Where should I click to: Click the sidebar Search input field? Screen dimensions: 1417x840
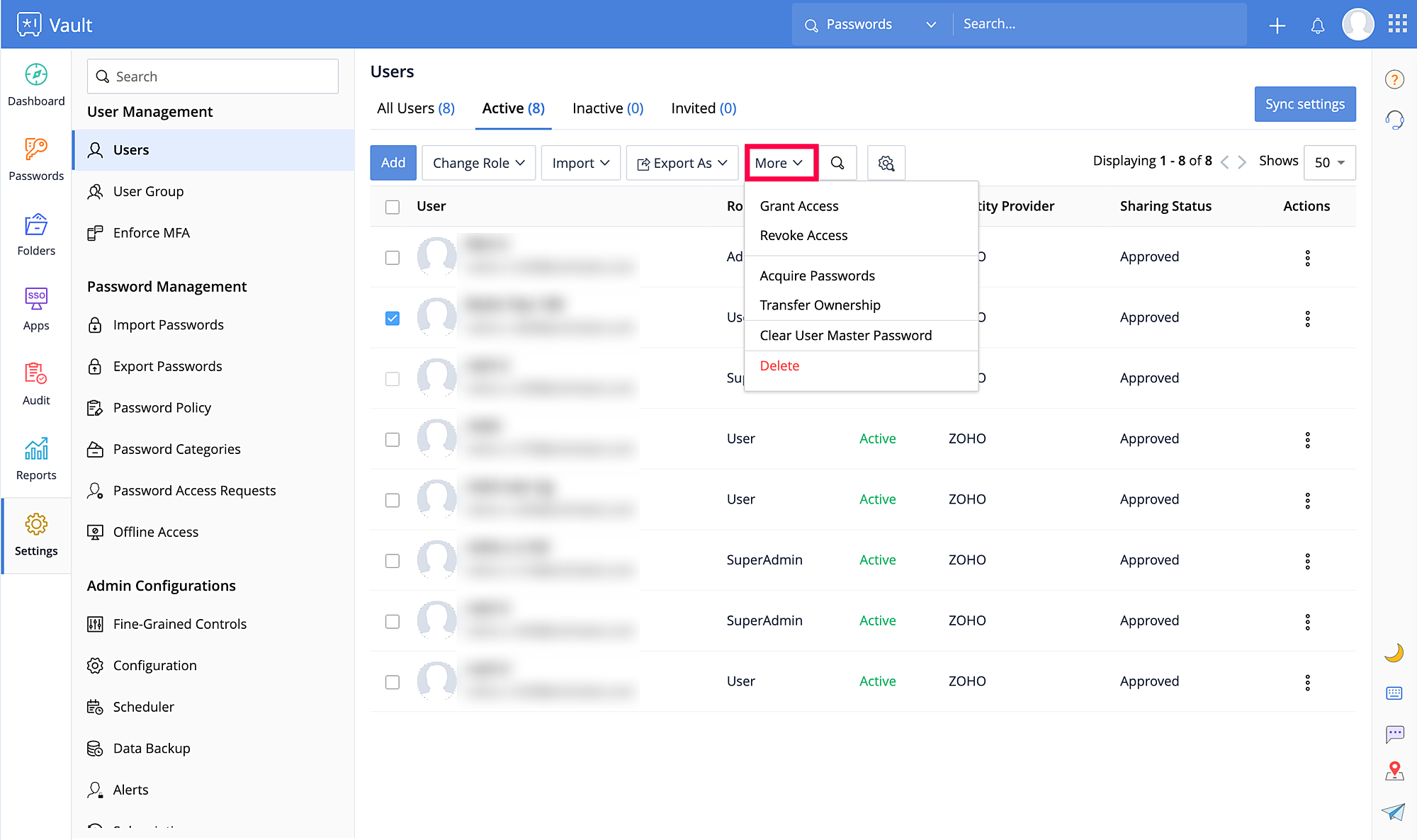(x=213, y=76)
